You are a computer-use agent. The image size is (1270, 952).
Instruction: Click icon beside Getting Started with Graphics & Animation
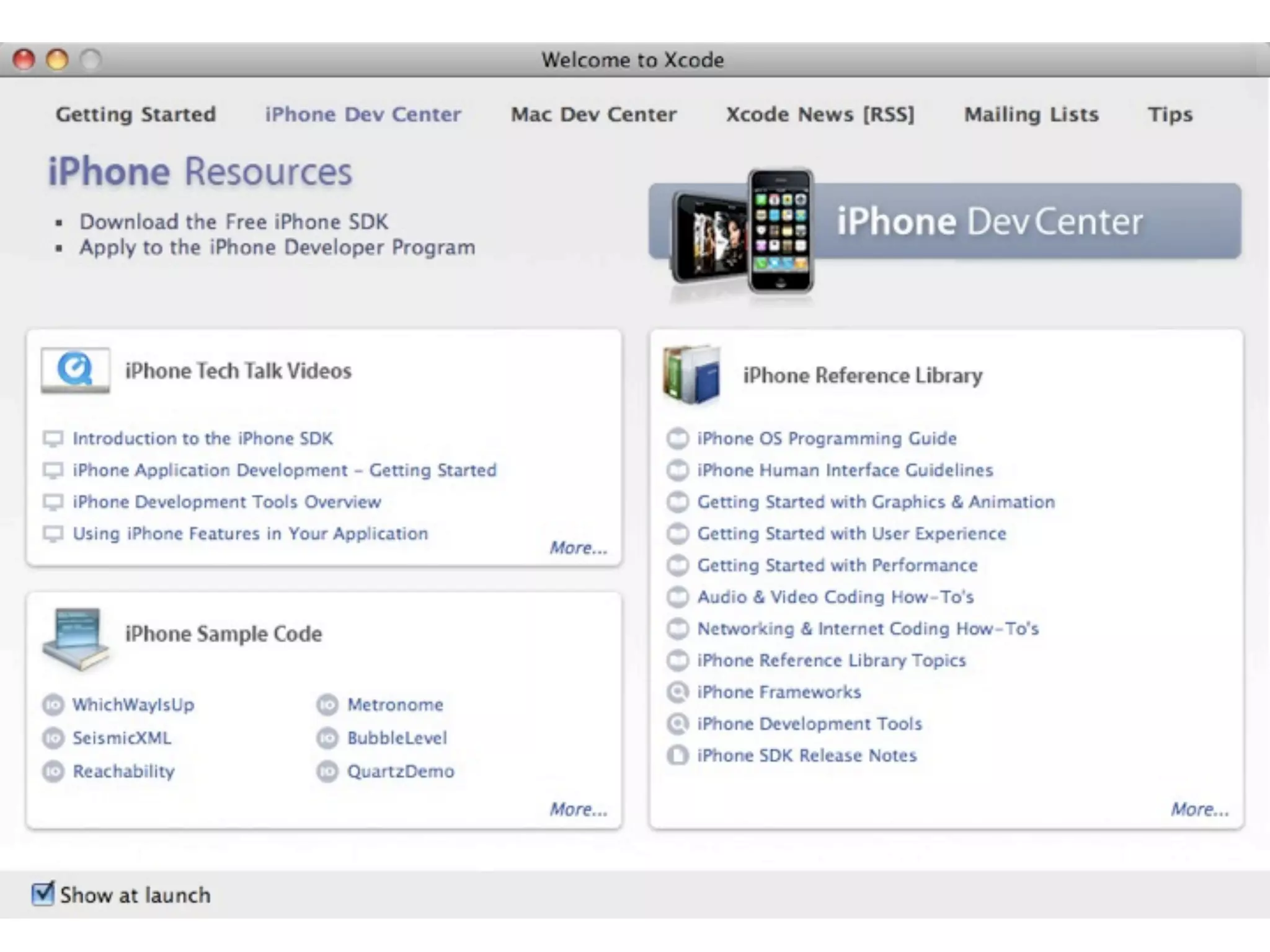tap(678, 501)
